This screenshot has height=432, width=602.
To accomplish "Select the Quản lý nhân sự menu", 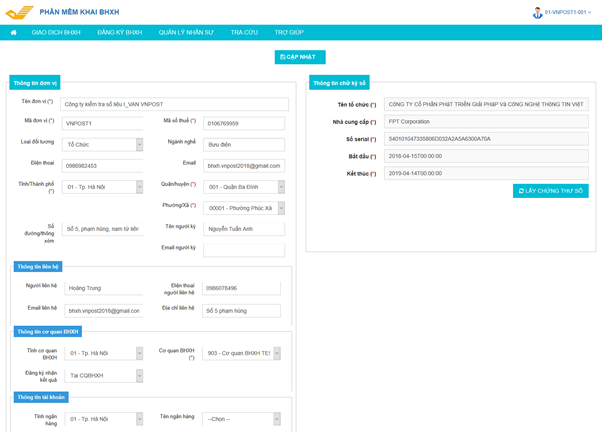I will (186, 32).
